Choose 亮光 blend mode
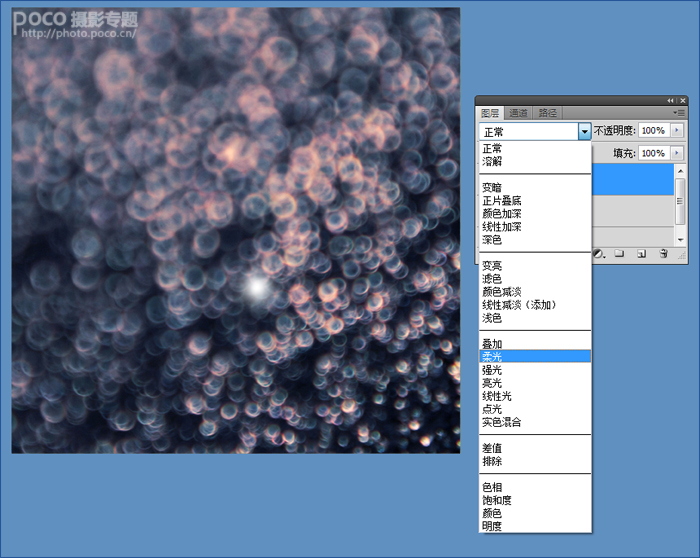The width and height of the screenshot is (700, 558). click(x=535, y=383)
